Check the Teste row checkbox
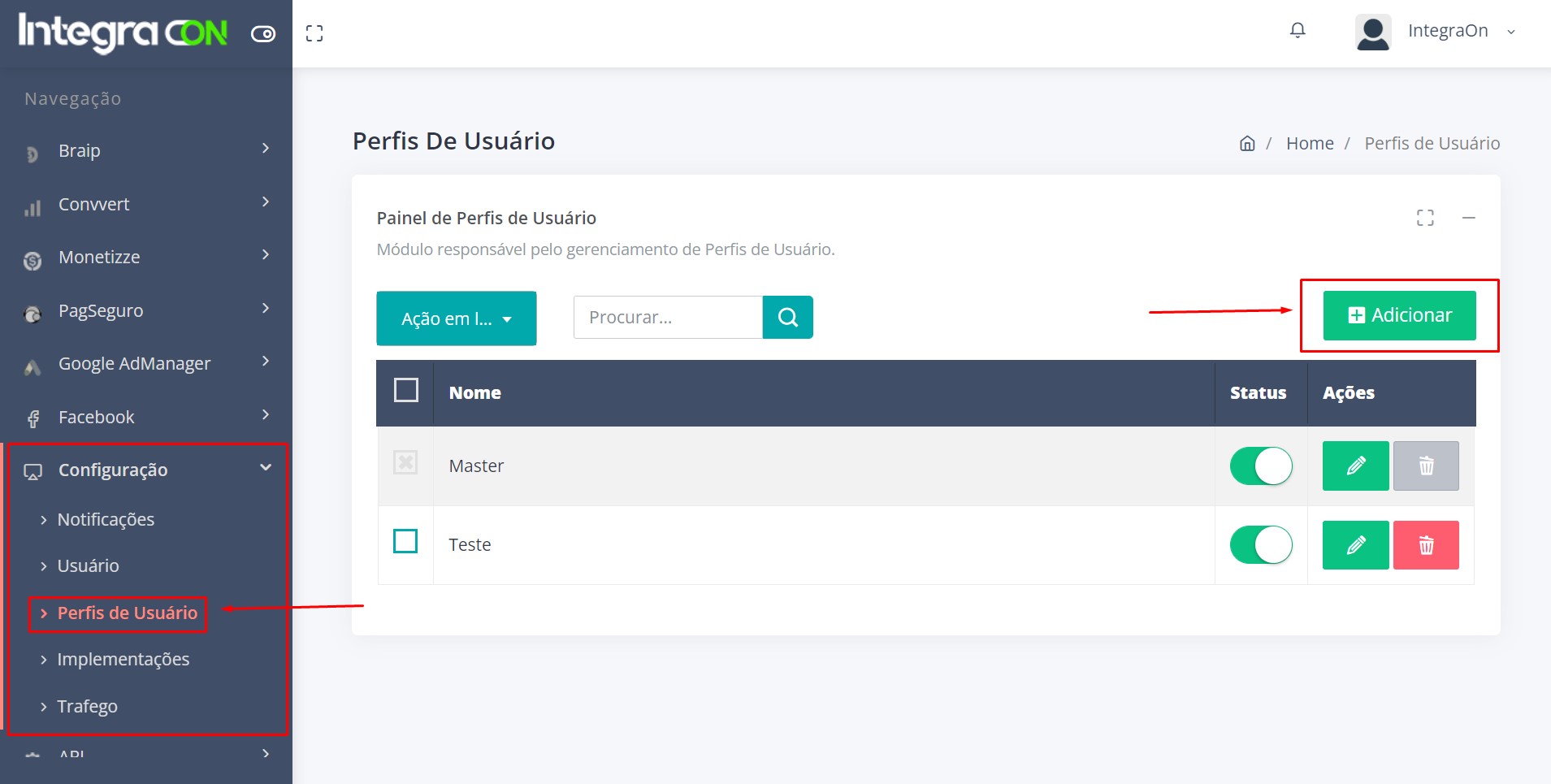 (x=405, y=541)
